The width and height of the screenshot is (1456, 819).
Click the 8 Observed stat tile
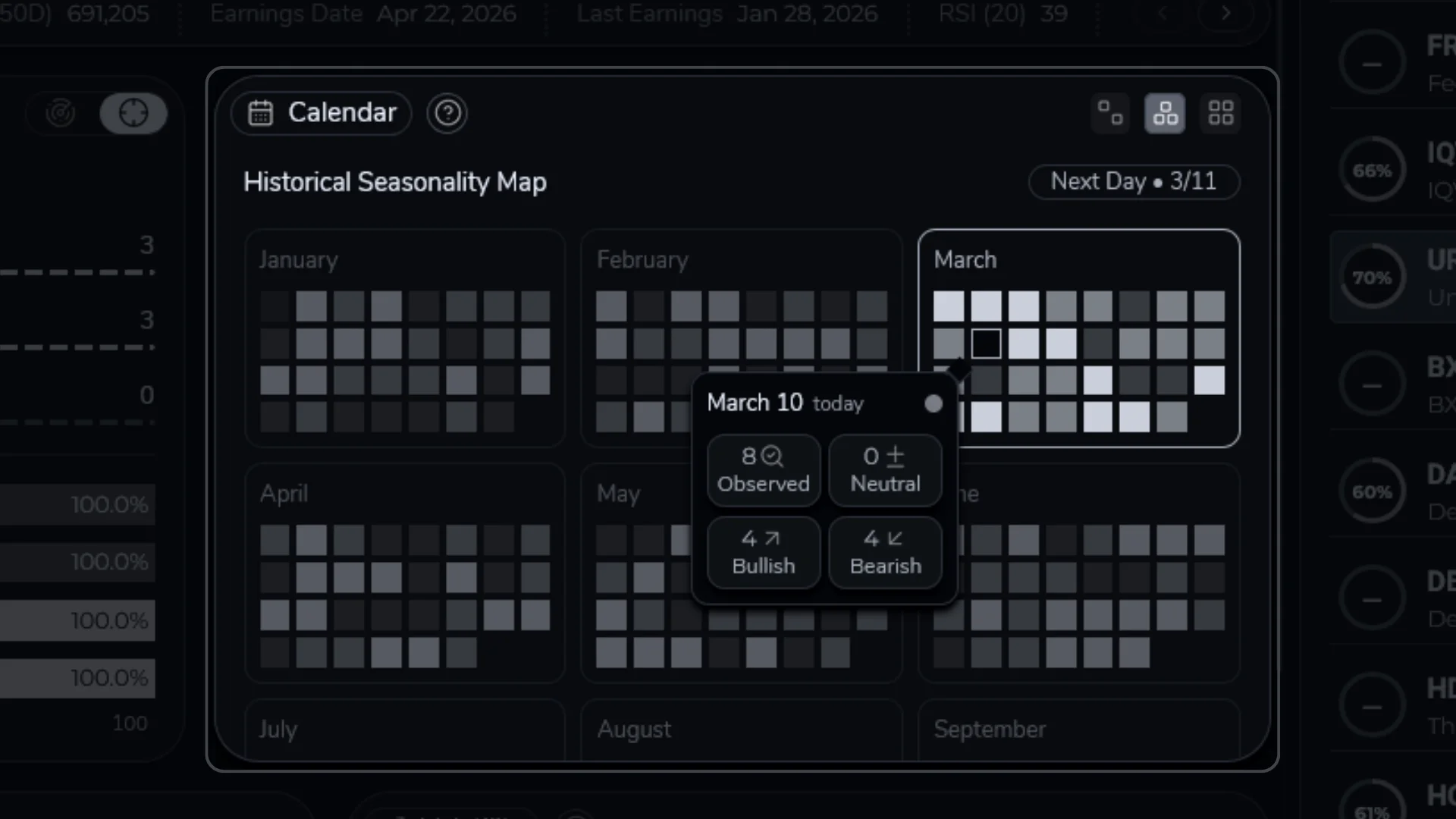(763, 469)
